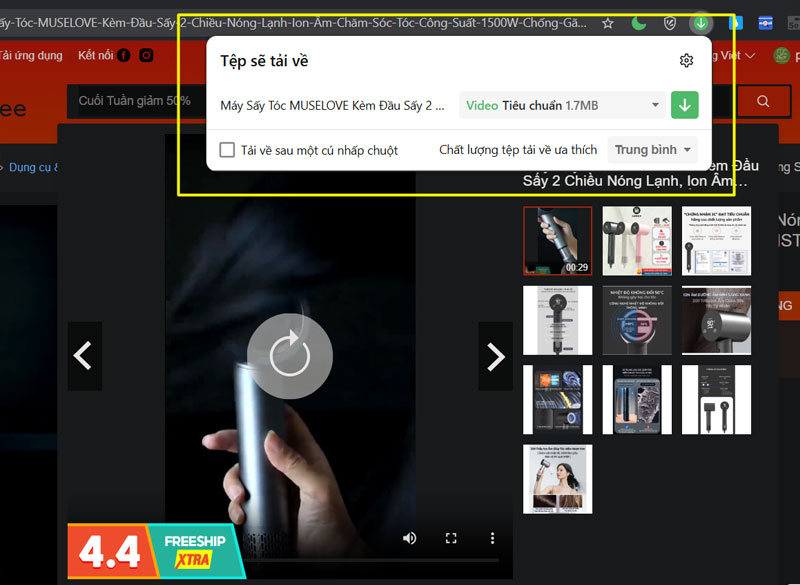The width and height of the screenshot is (800, 585).
Task: Enter fullscreen using the video fullscreen icon
Action: (451, 537)
